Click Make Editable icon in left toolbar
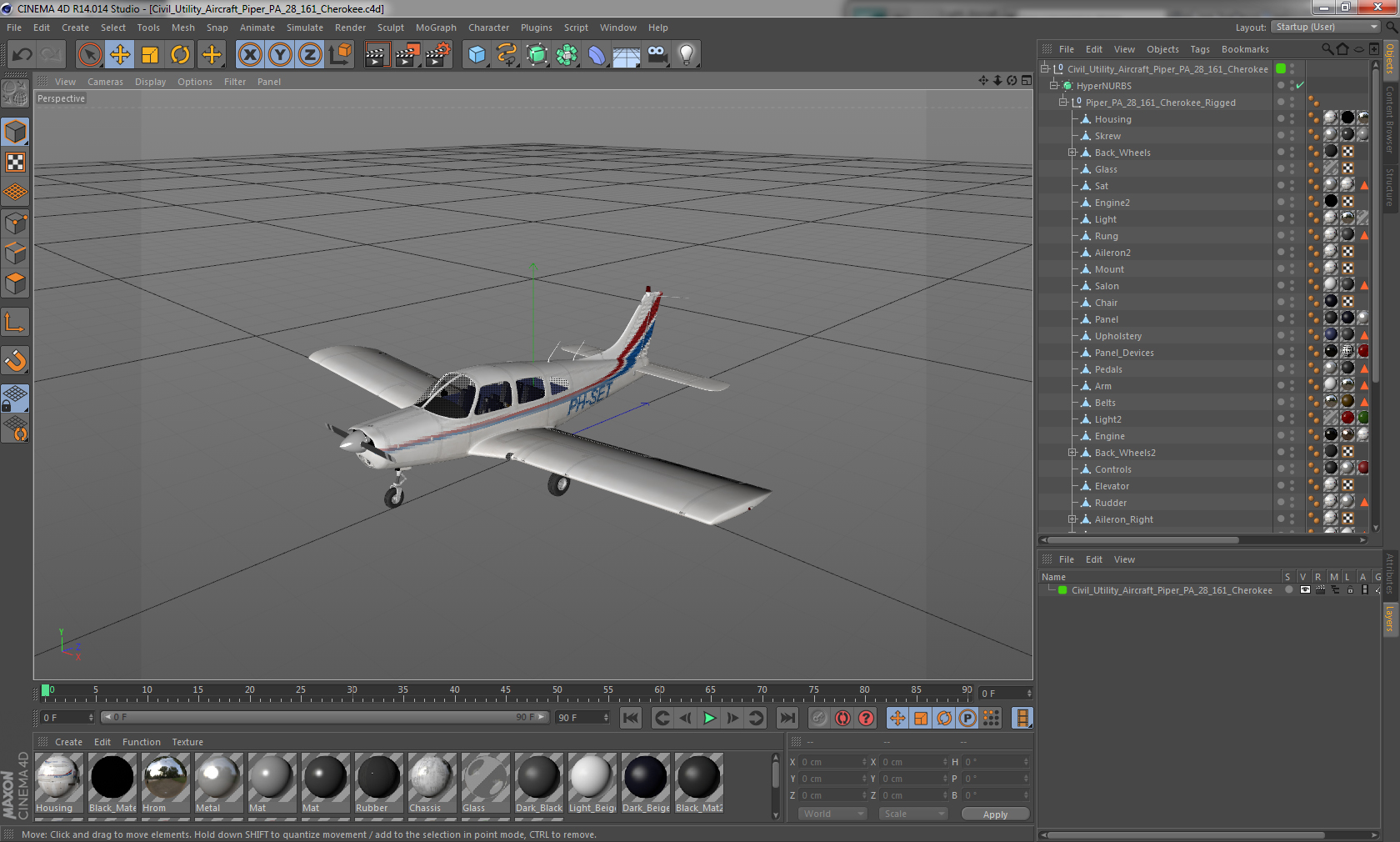This screenshot has width=1400, height=842. (15, 94)
